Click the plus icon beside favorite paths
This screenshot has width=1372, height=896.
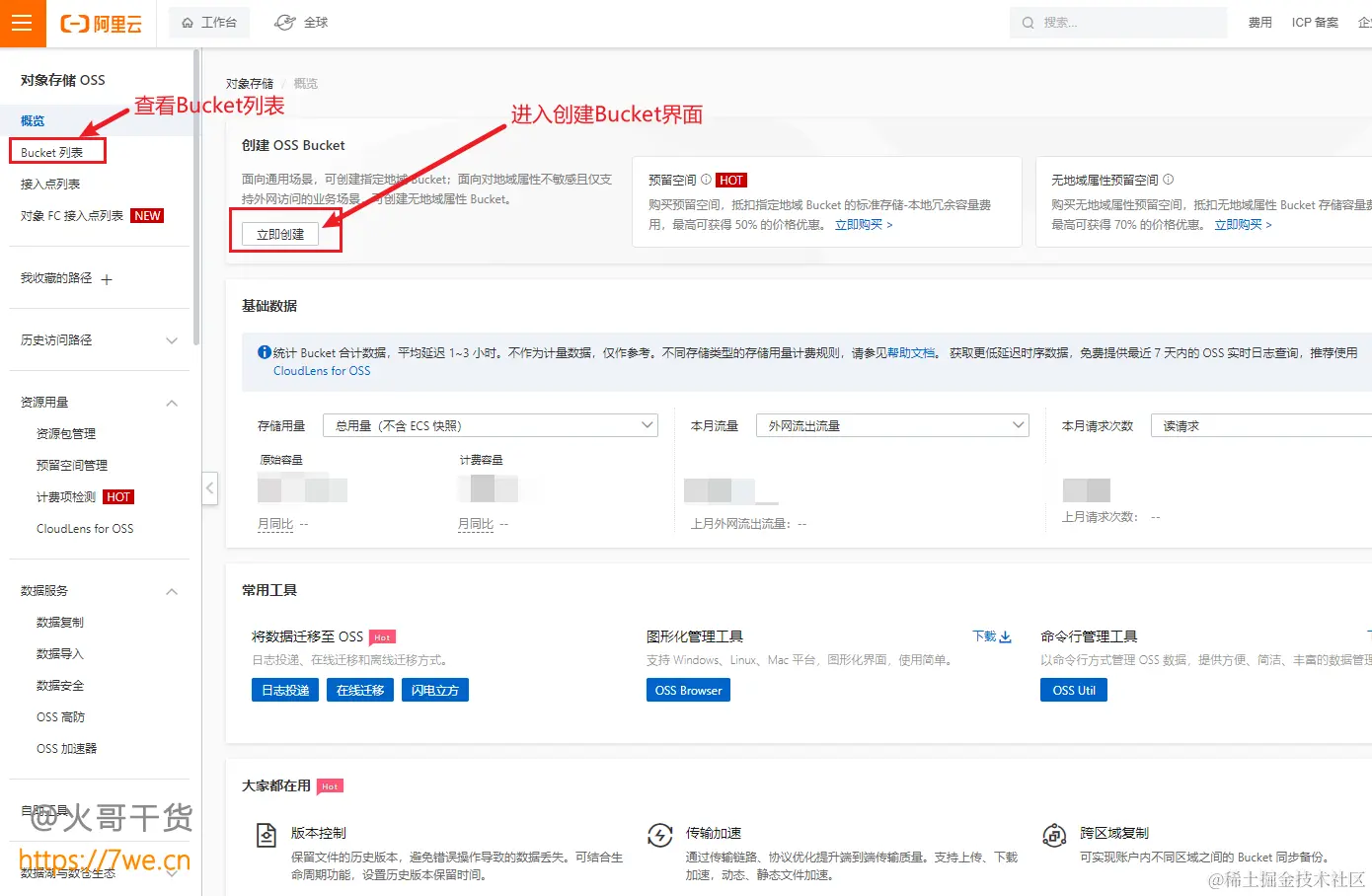[107, 279]
